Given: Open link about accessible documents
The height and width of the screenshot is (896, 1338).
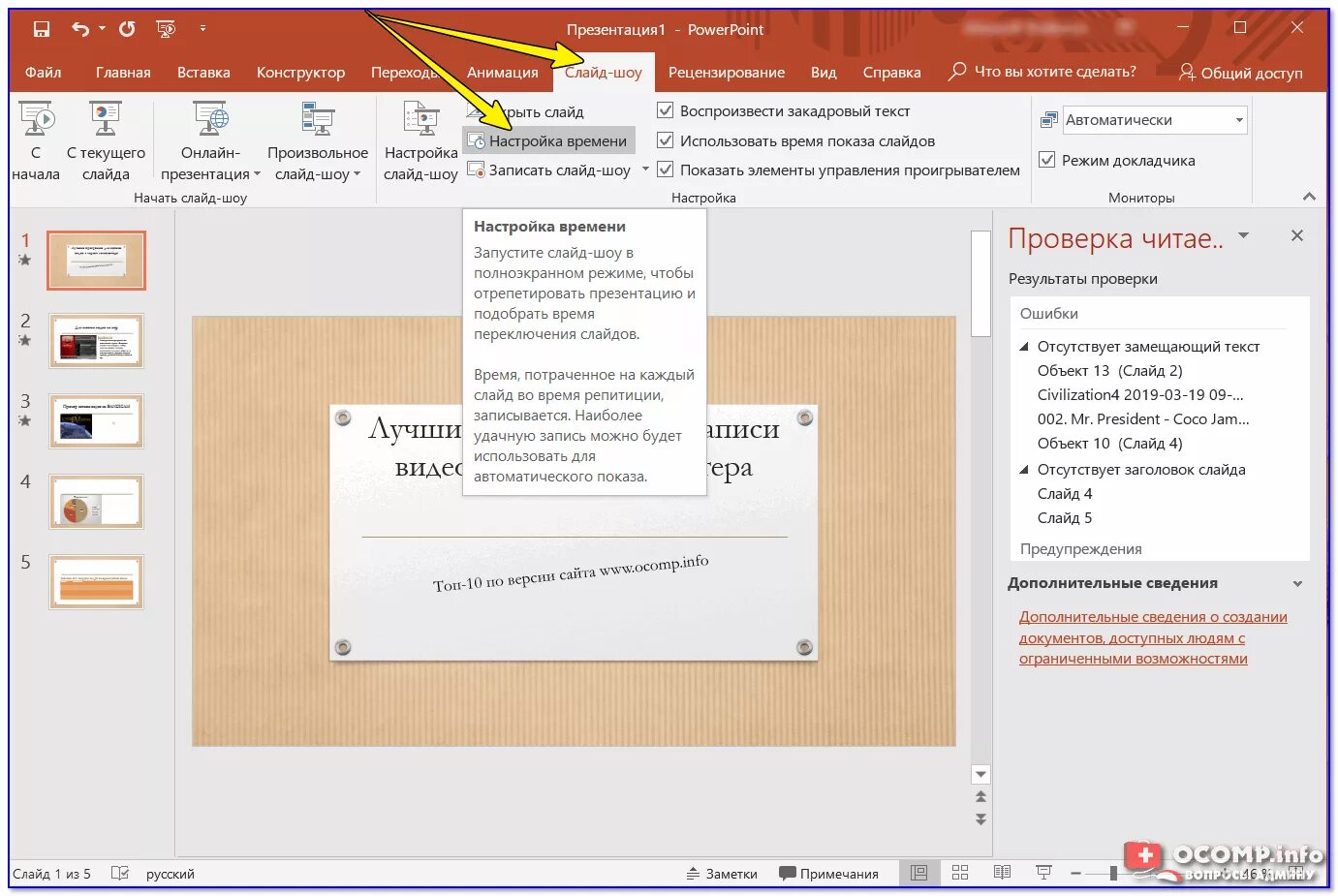Looking at the screenshot, I should tap(1153, 637).
